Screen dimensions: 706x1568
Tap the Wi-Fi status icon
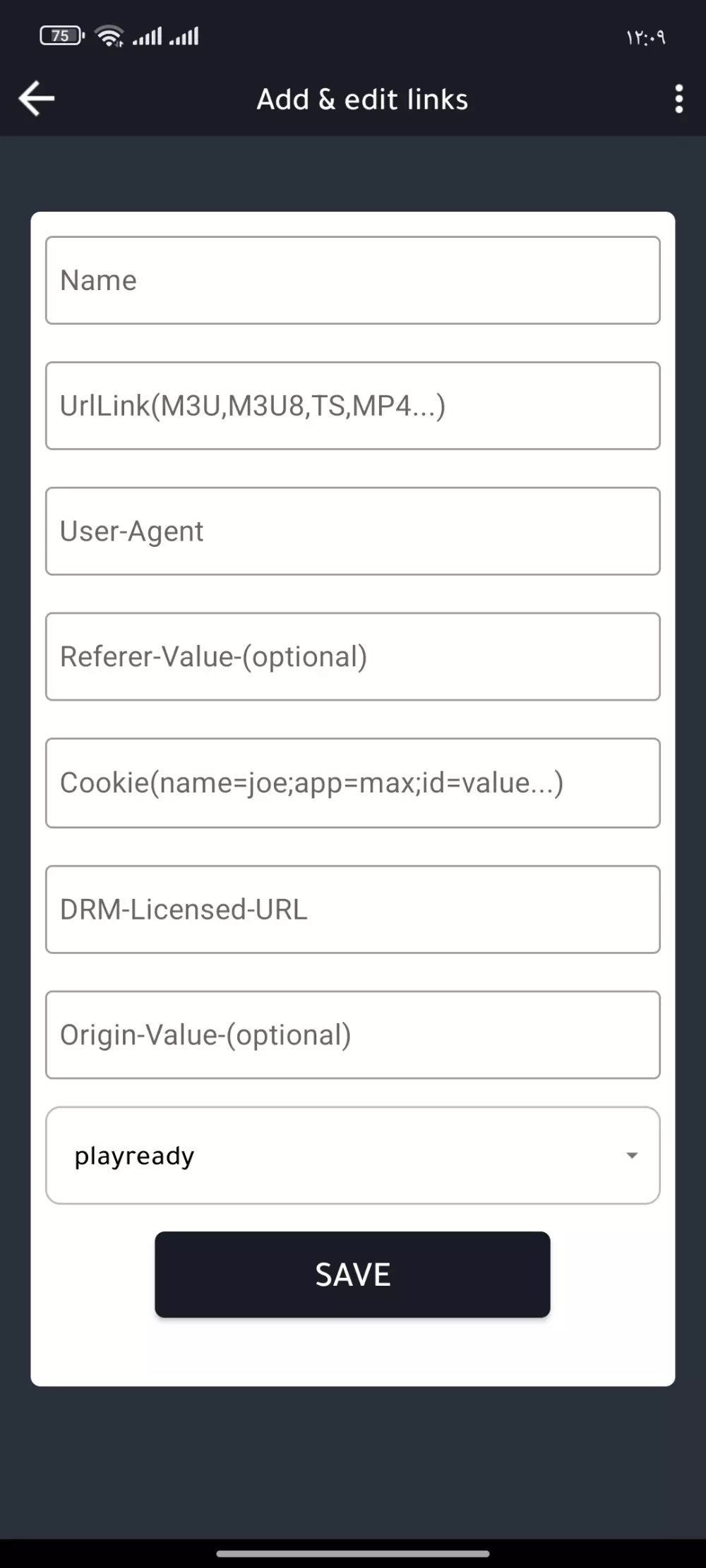pos(109,35)
